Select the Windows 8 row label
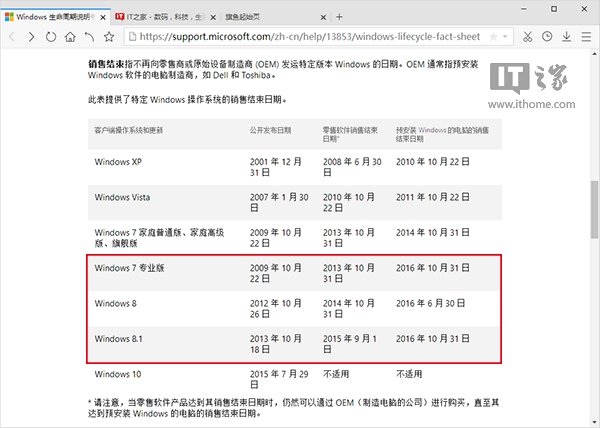Image resolution: width=600 pixels, height=428 pixels. (x=116, y=304)
